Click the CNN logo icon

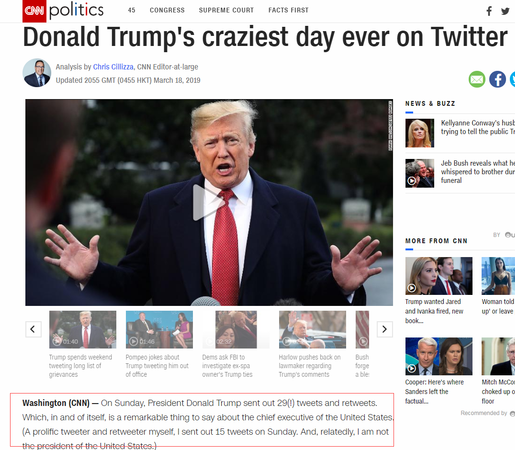tap(34, 11)
